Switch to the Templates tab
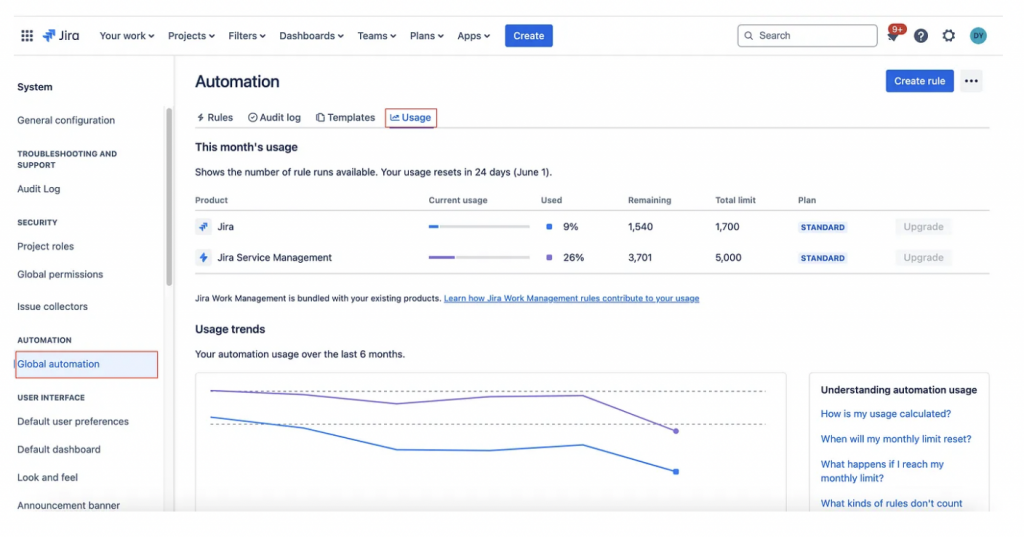 345,118
